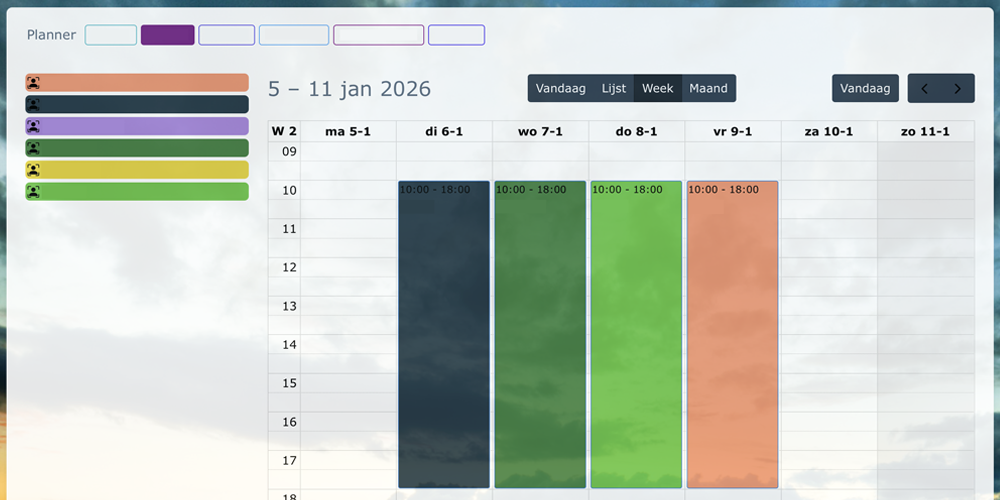Open the dark navy event on di 6-1
The image size is (1000, 500).
coord(444,335)
